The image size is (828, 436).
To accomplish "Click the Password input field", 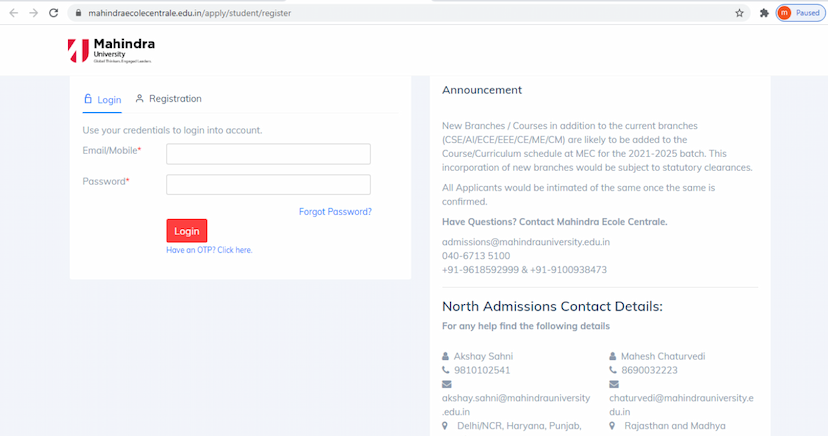I will (268, 185).
